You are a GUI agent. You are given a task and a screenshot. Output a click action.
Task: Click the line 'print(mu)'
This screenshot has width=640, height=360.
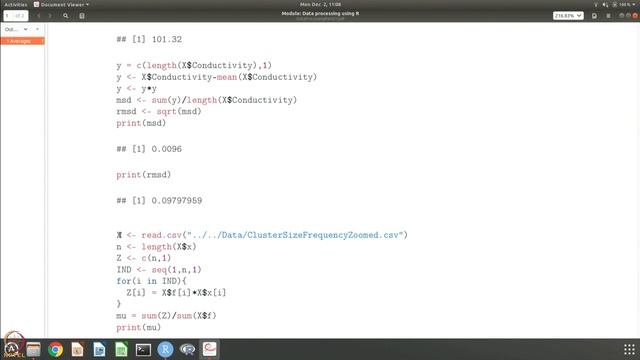click(x=139, y=327)
